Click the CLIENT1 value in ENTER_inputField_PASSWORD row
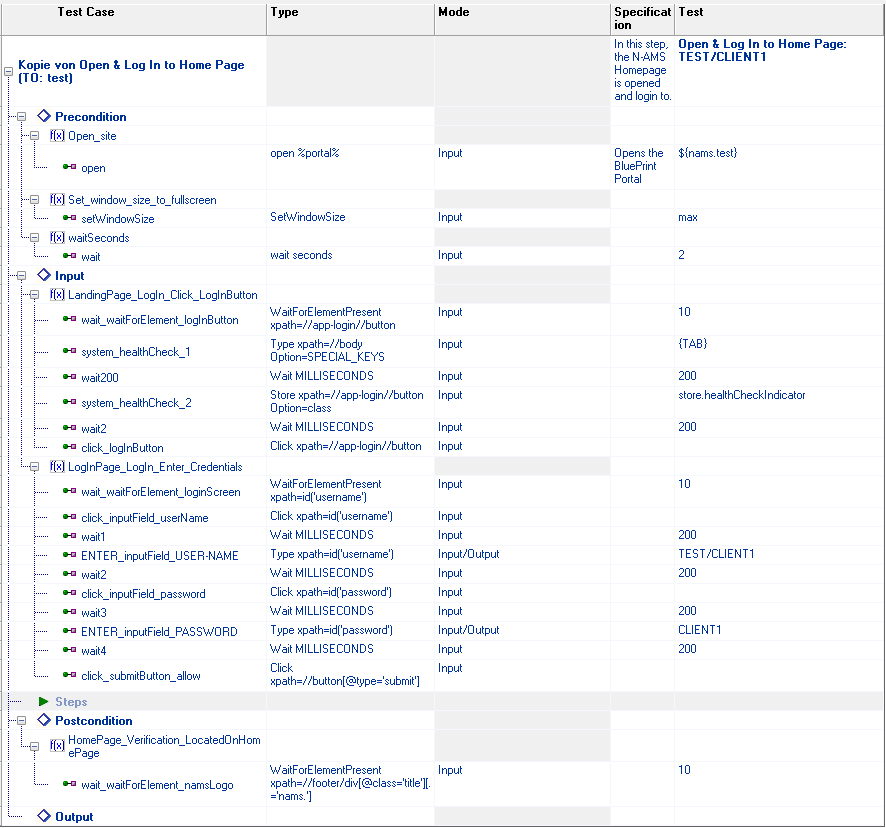This screenshot has width=886, height=828. point(700,630)
